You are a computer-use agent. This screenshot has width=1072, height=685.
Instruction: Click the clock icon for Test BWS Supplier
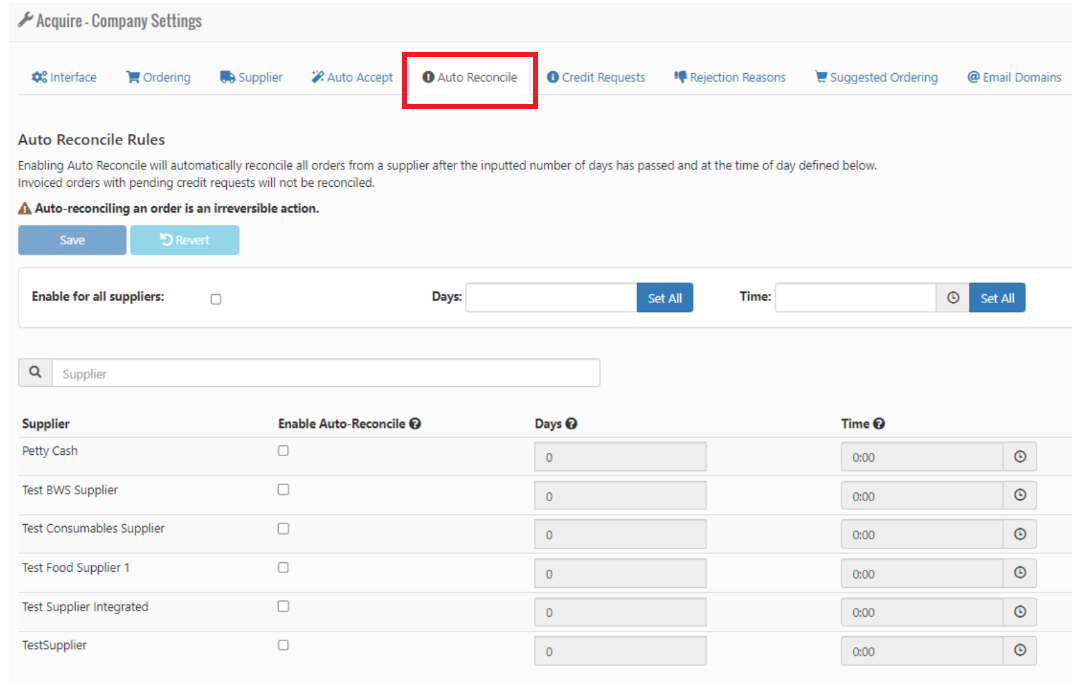(x=1020, y=496)
